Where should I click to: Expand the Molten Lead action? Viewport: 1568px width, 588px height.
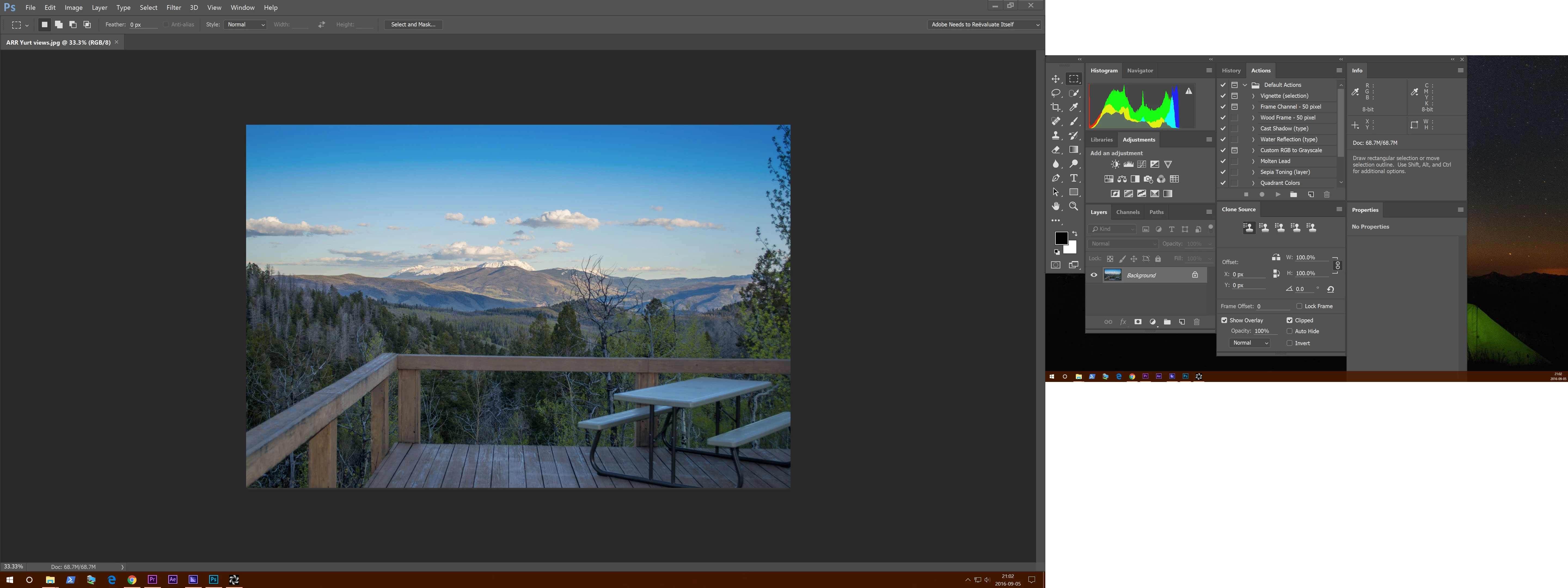[1253, 161]
